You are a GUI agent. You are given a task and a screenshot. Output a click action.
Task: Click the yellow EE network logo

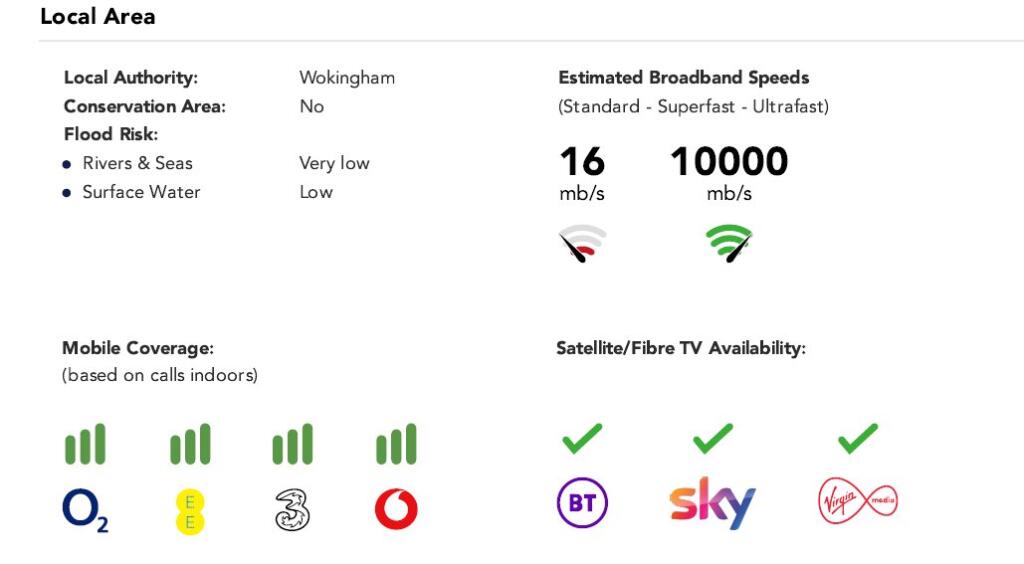pyautogui.click(x=189, y=511)
